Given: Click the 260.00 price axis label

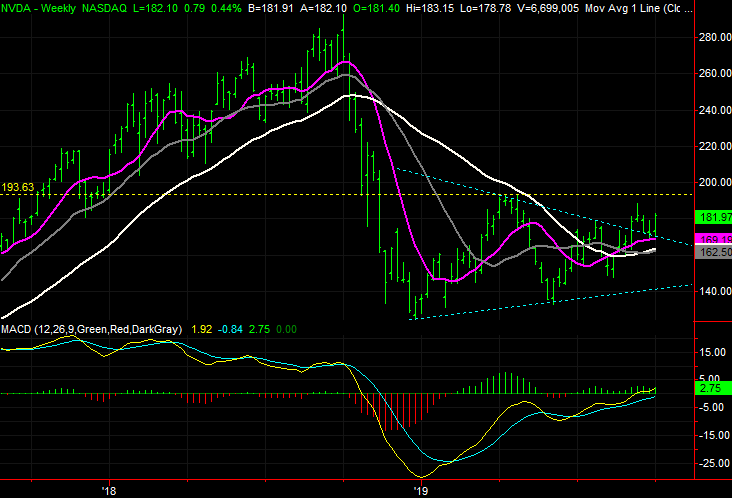Looking at the screenshot, I should (715, 73).
